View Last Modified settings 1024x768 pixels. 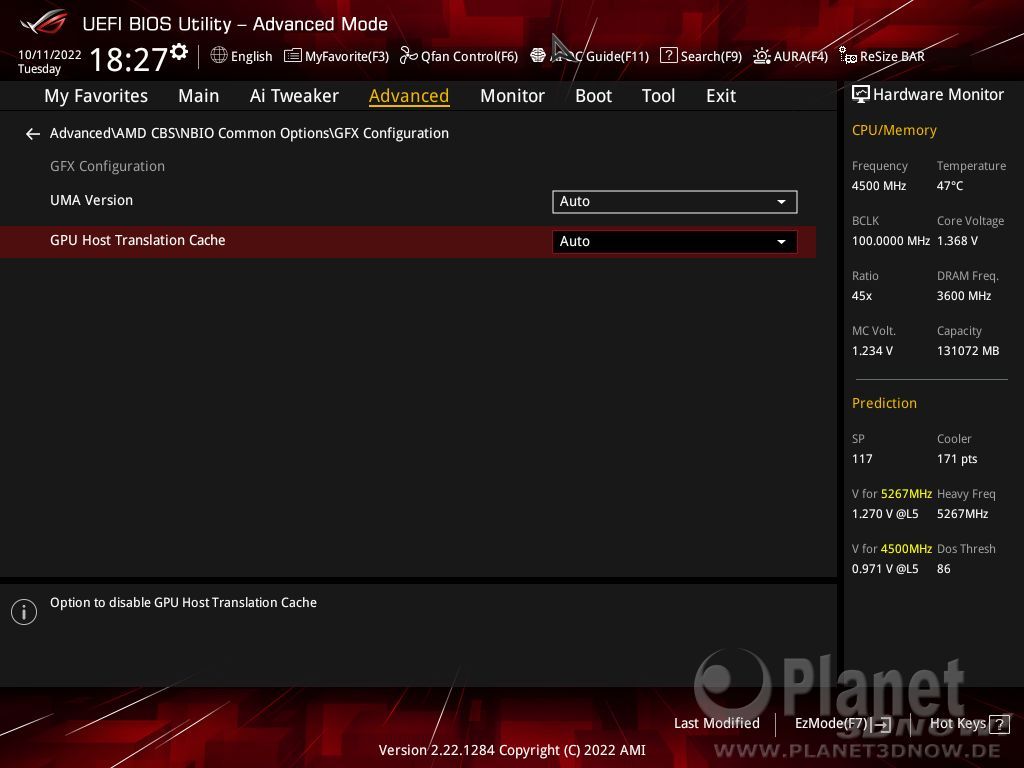click(x=716, y=724)
